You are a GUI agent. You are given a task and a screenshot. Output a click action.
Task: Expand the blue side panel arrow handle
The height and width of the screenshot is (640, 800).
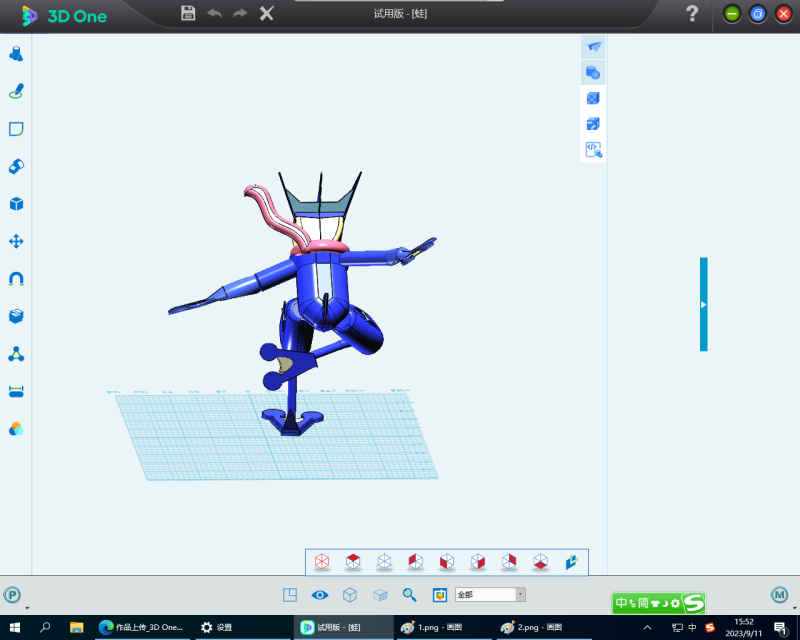tap(704, 304)
